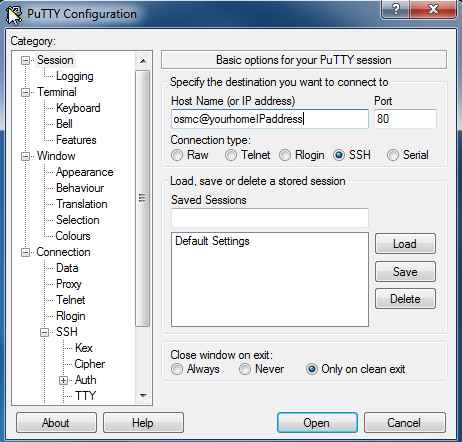
Task: Open the Terminal category
Action: (x=57, y=92)
